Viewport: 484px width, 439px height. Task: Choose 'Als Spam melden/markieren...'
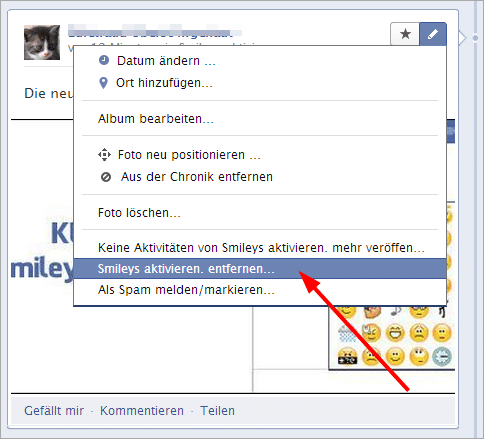pyautogui.click(x=260, y=290)
